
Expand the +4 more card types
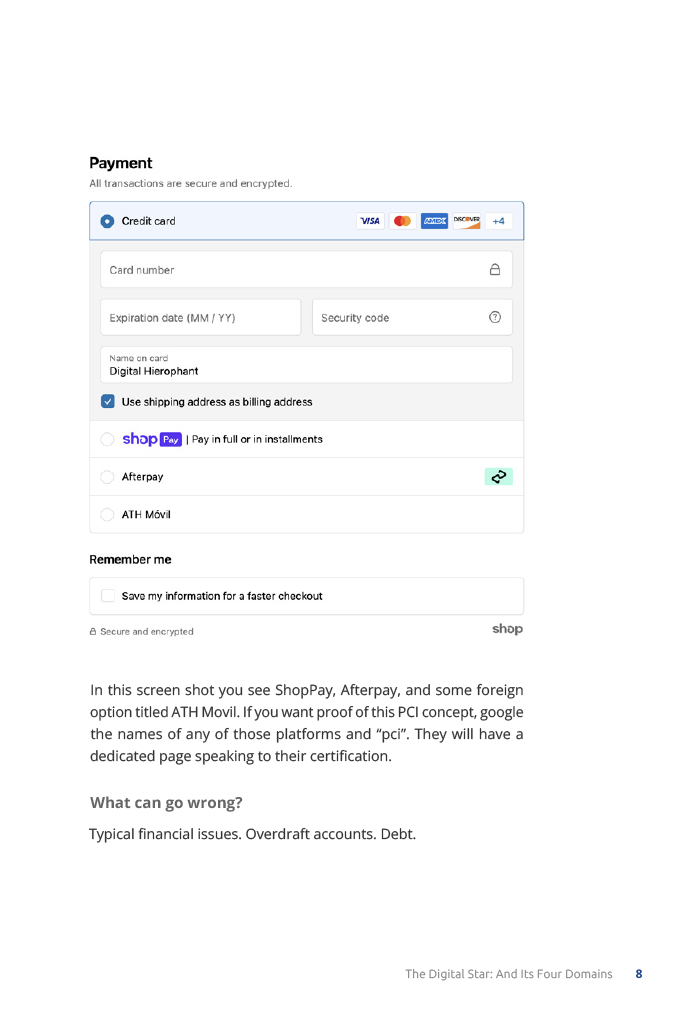point(499,221)
